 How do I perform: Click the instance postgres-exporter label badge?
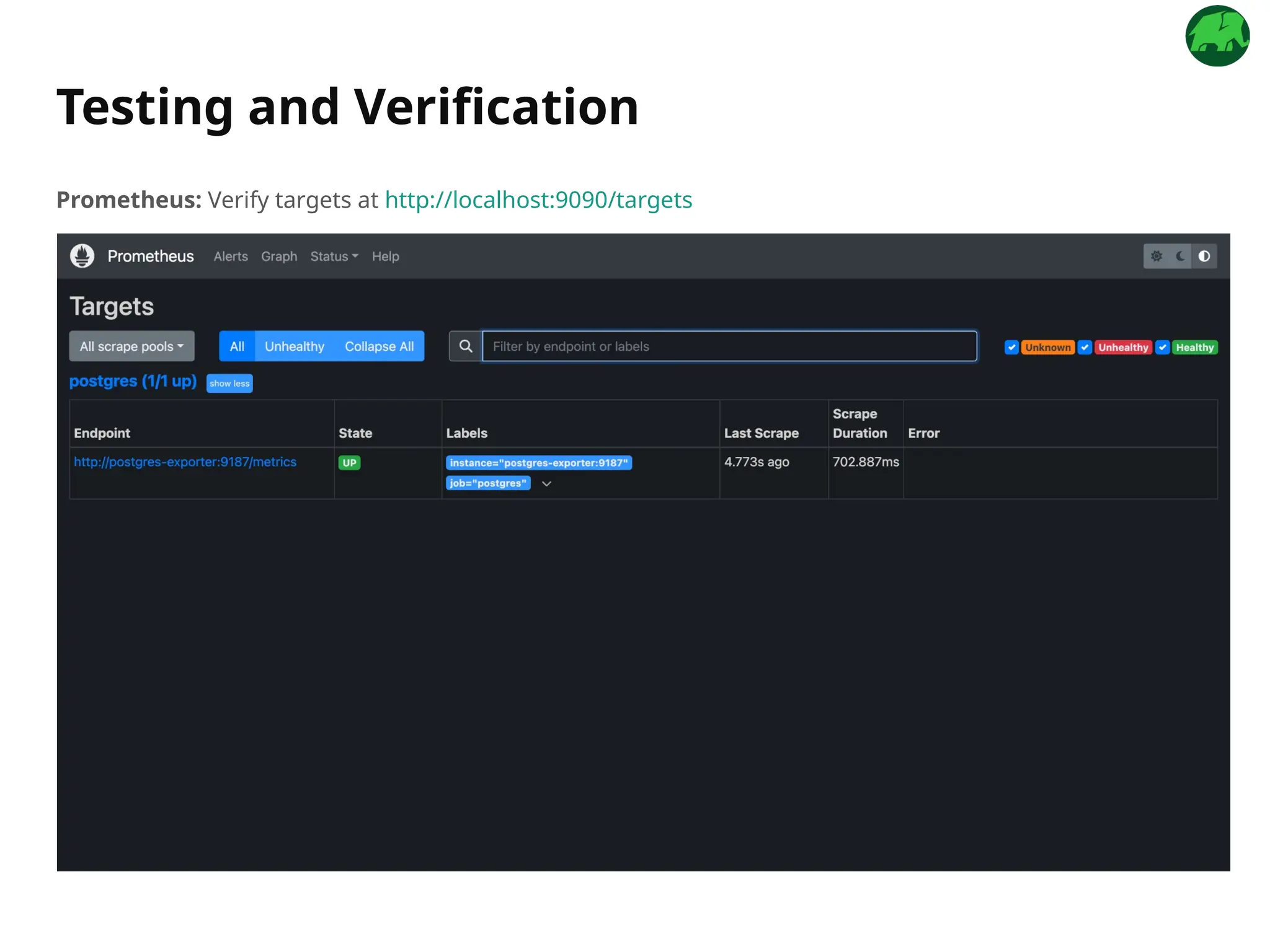(x=538, y=463)
